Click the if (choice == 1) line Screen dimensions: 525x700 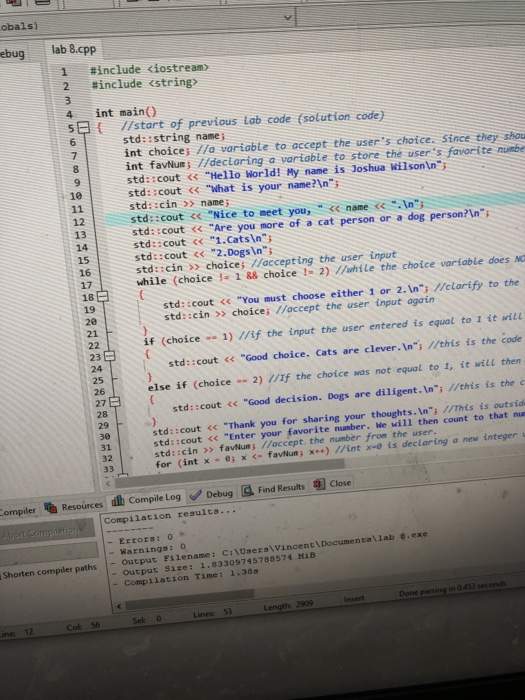click(x=188, y=339)
